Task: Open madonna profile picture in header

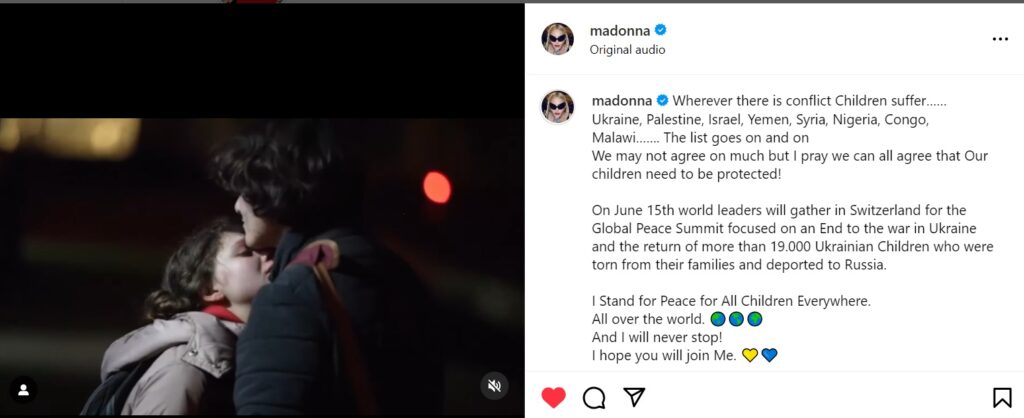Action: [558, 39]
